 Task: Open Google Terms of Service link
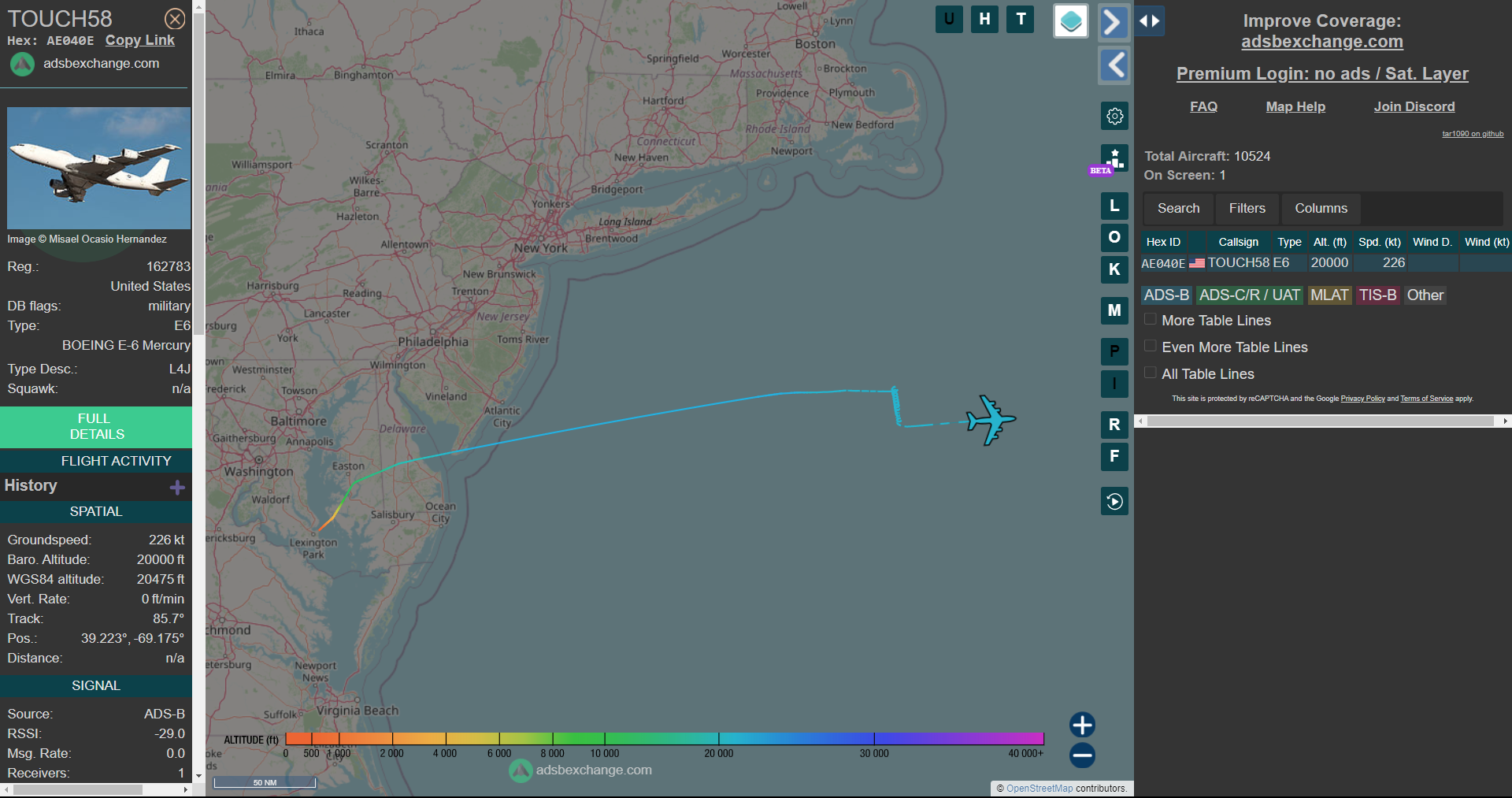pyautogui.click(x=1426, y=399)
